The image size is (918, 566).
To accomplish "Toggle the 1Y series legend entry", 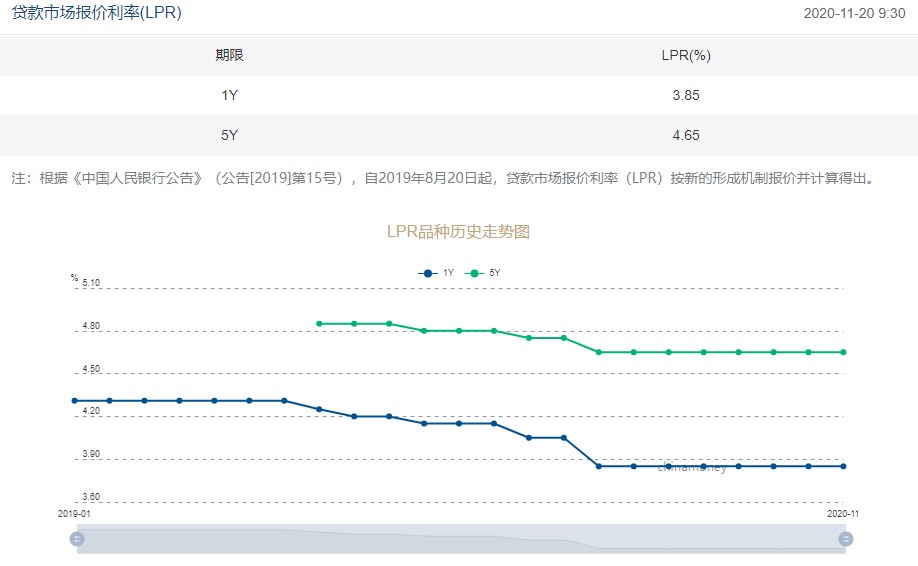I will click(x=436, y=273).
